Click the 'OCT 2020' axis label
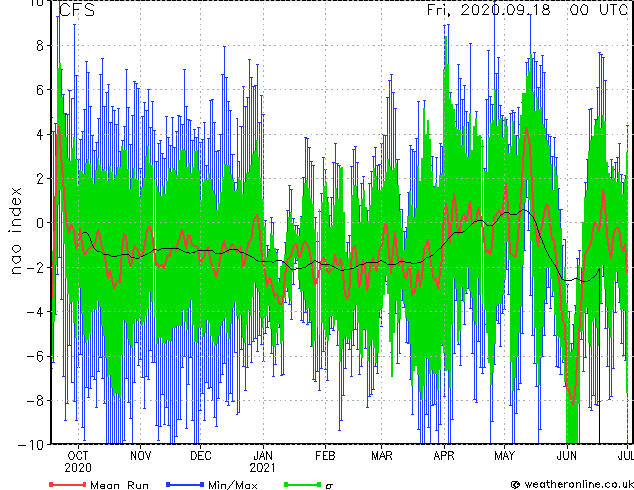The width and height of the screenshot is (634, 490). pos(78,462)
